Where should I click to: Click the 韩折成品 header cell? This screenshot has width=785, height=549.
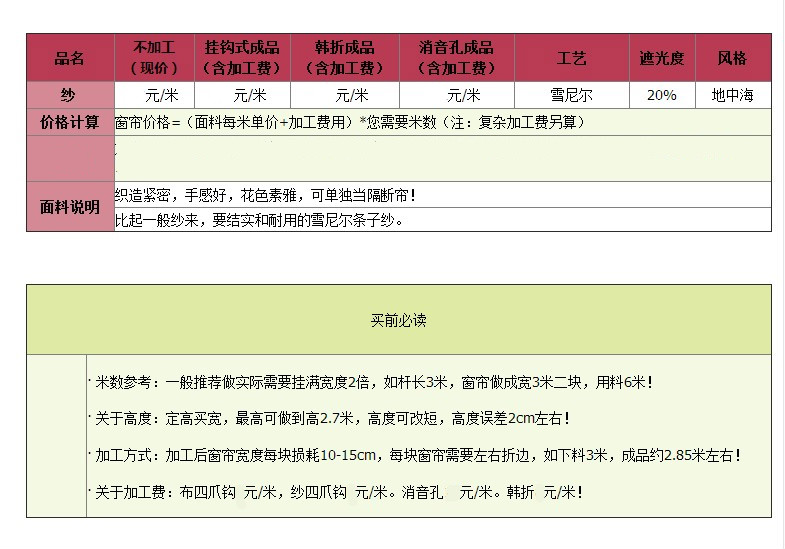coord(345,58)
